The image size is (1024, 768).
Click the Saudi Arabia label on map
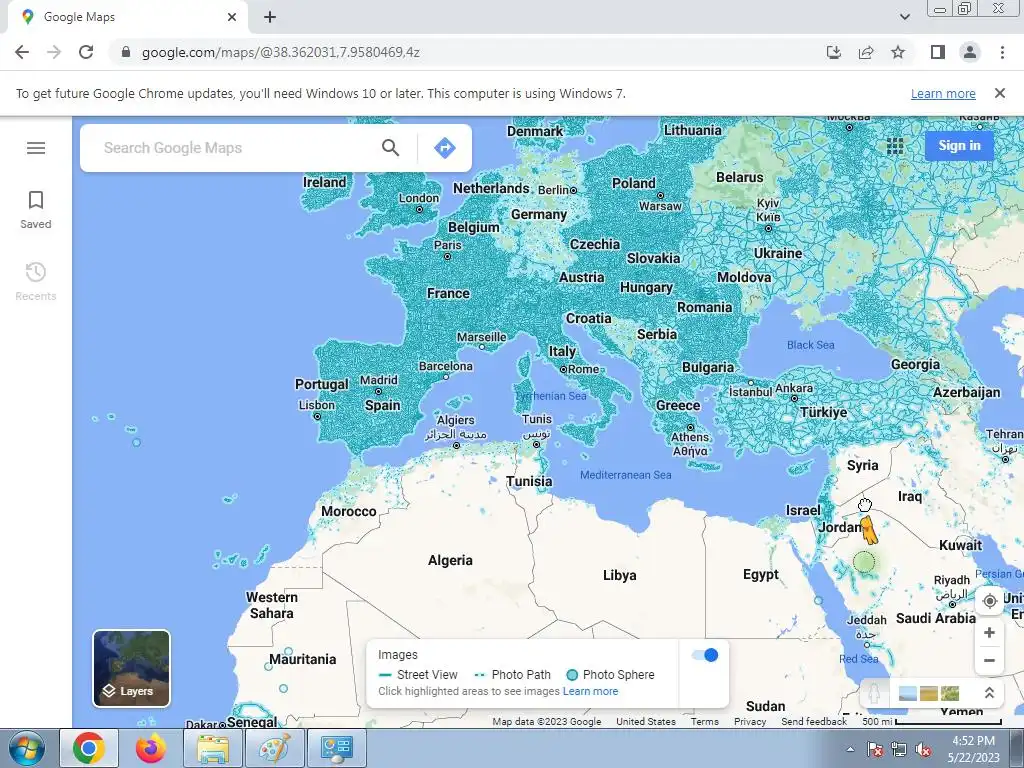coord(935,618)
